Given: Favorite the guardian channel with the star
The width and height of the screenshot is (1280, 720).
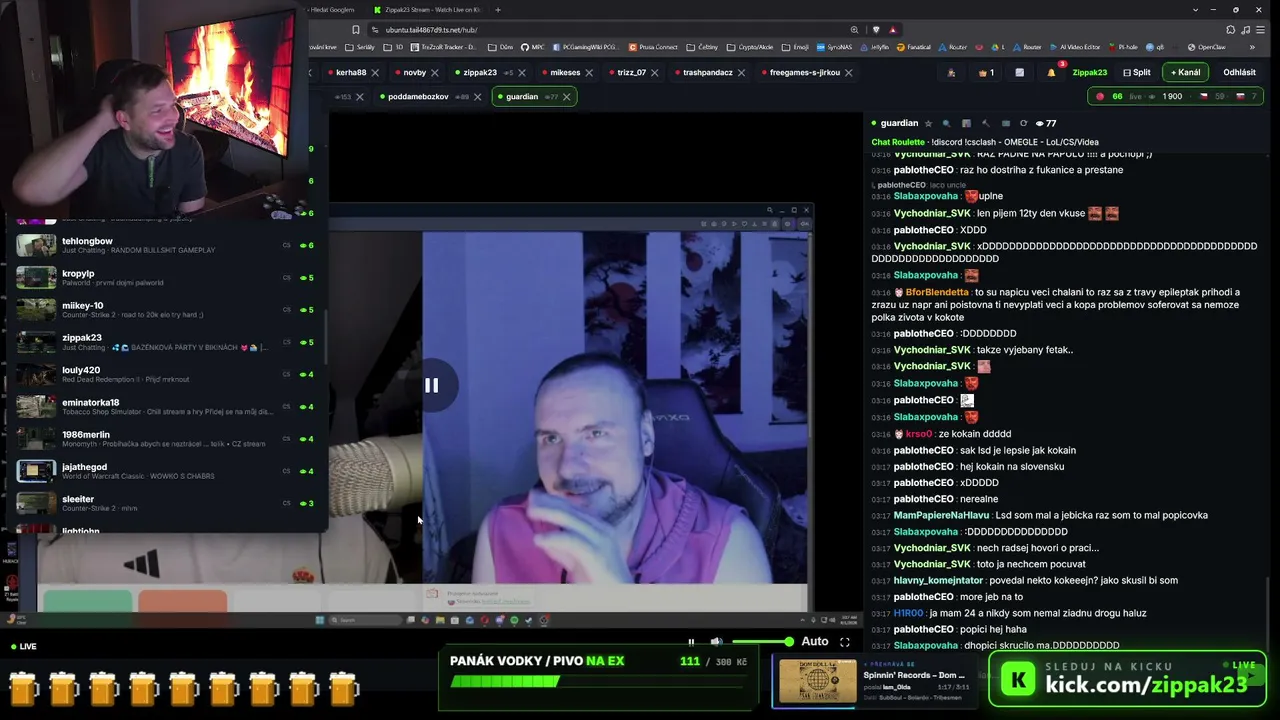Looking at the screenshot, I should pyautogui.click(x=929, y=124).
